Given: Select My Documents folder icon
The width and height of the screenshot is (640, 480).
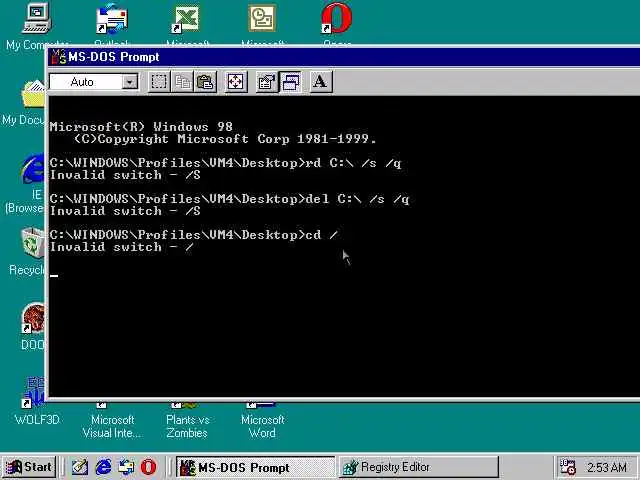Looking at the screenshot, I should pos(24,102).
